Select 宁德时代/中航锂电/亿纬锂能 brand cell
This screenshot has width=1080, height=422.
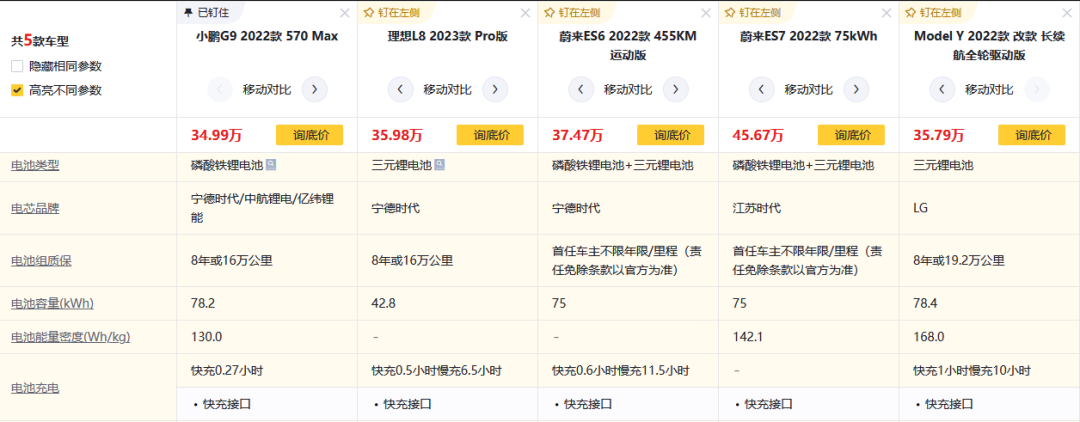262,208
